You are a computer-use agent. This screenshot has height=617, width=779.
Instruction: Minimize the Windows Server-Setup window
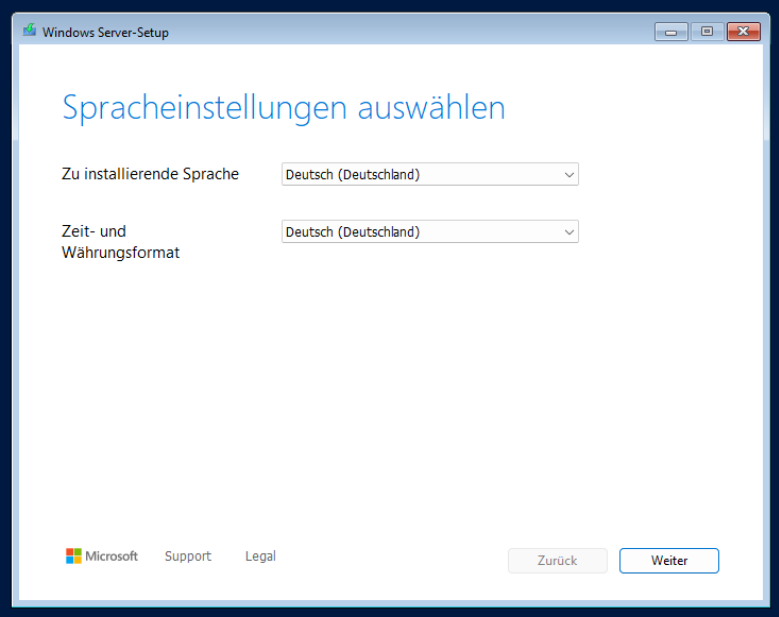pyautogui.click(x=671, y=32)
